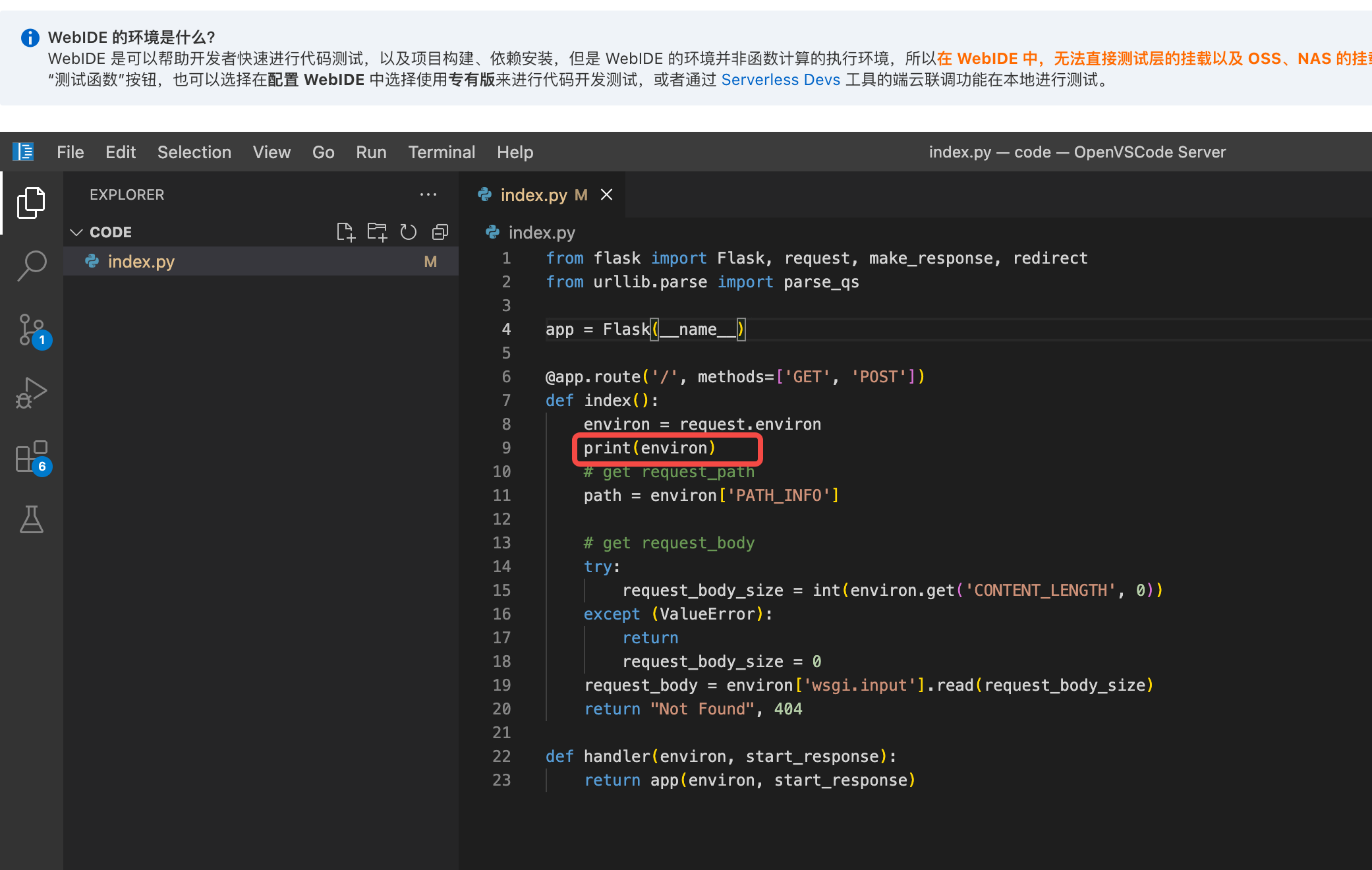The height and width of the screenshot is (870, 1372).
Task: Click the EXPLORER panel title
Action: coord(127,194)
